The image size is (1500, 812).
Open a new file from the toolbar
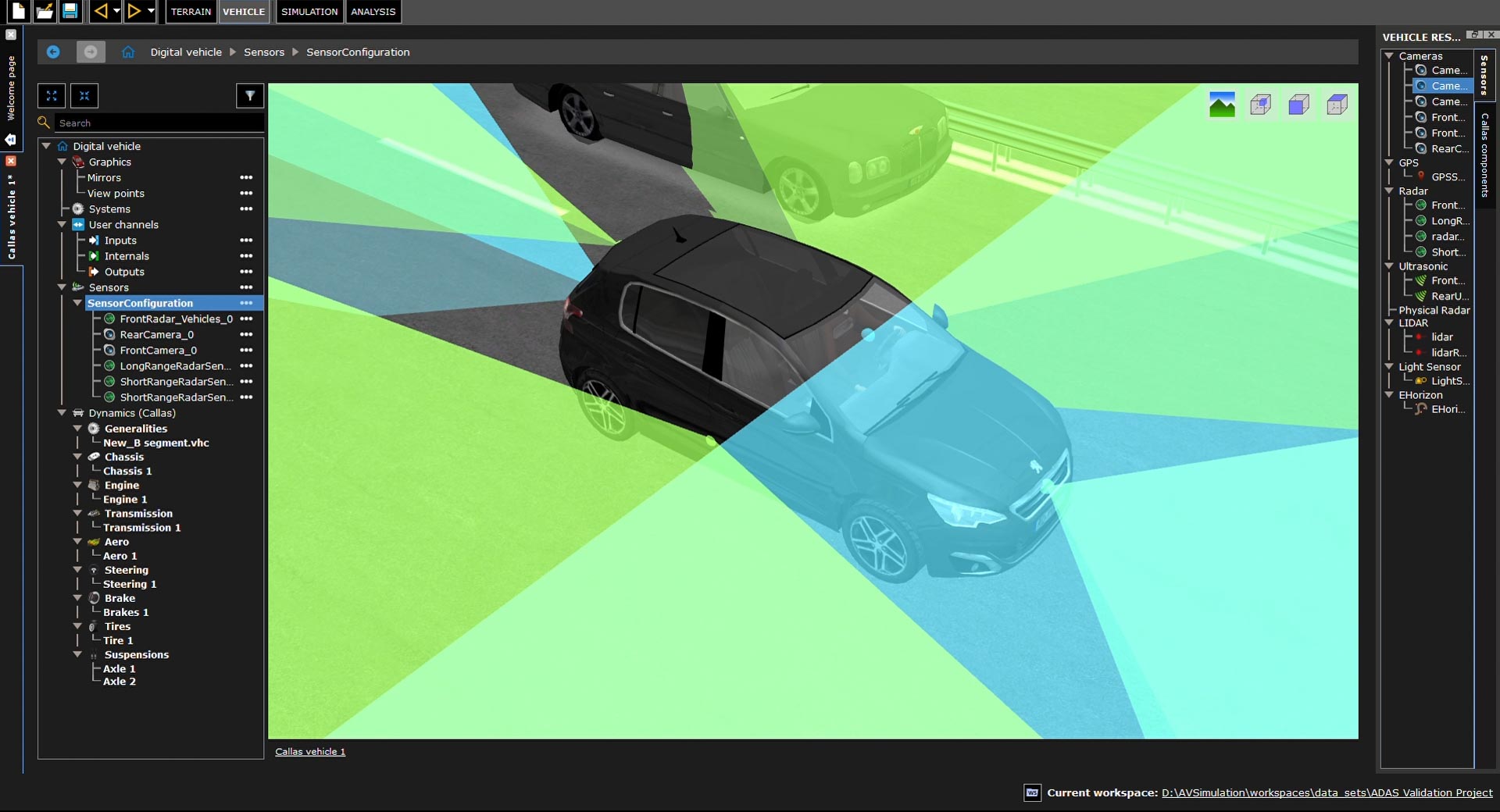tap(20, 12)
